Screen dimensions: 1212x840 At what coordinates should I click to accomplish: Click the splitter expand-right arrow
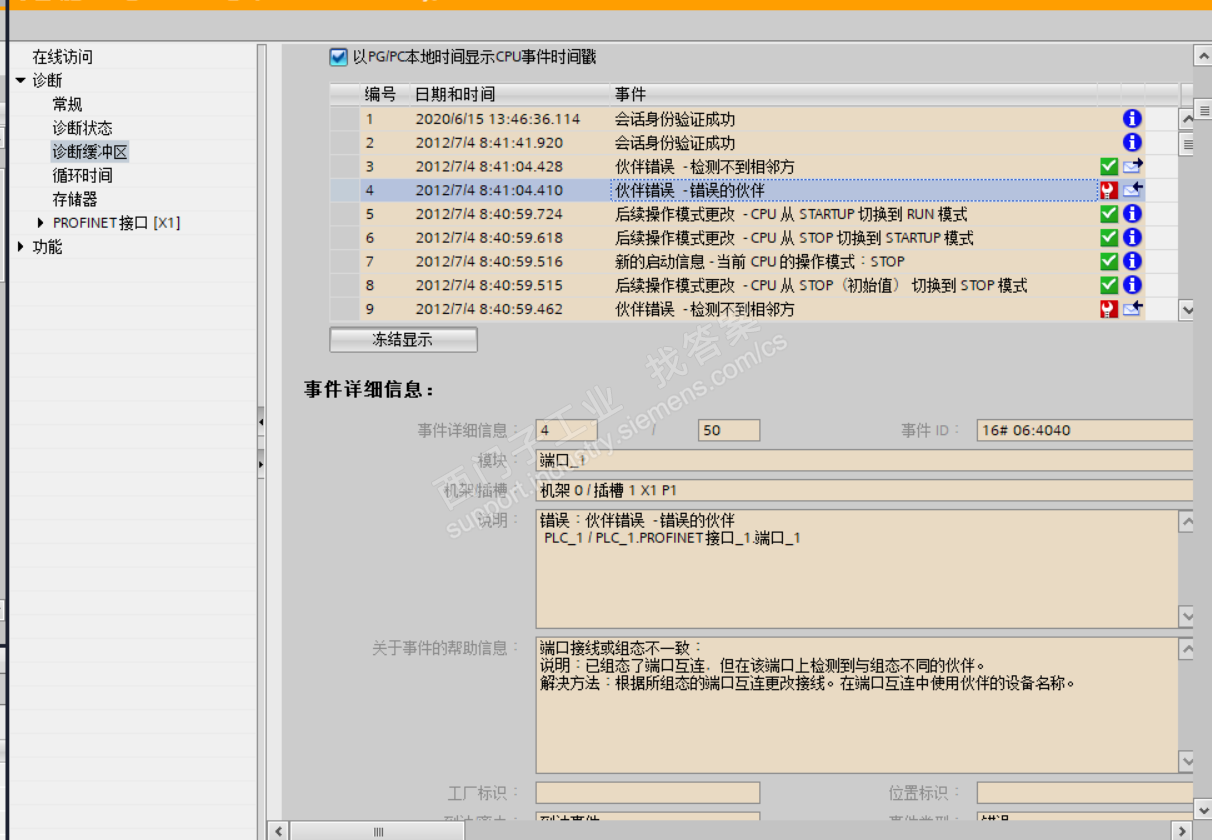[x=261, y=464]
